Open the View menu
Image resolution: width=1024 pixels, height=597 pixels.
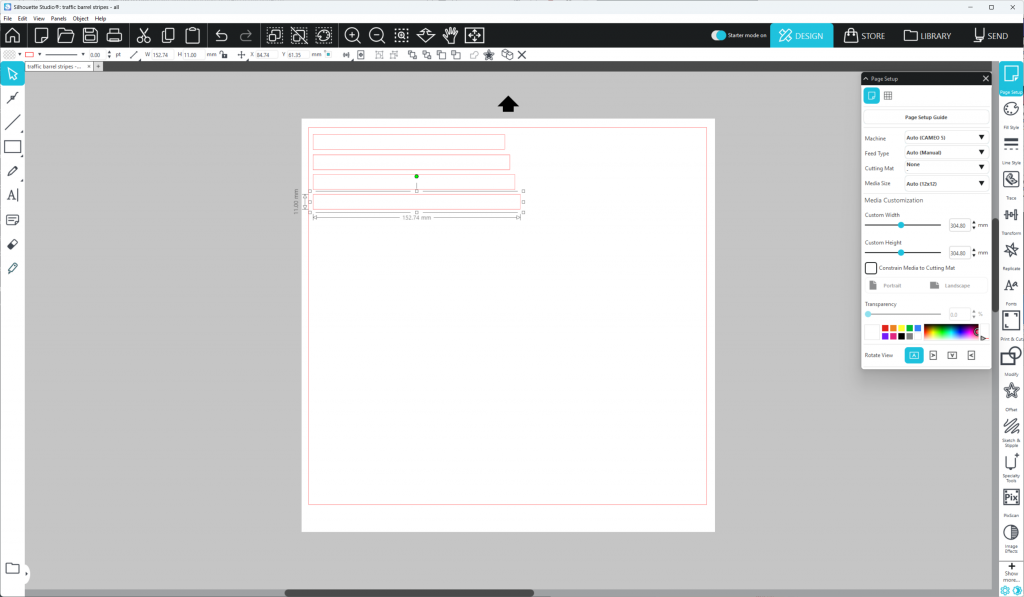pyautogui.click(x=39, y=18)
